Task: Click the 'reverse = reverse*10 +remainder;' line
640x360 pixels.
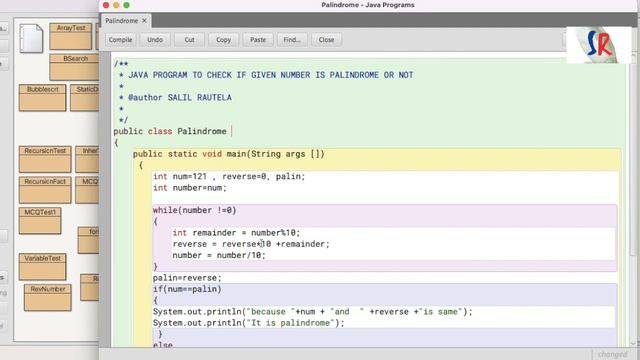Action: click(251, 244)
